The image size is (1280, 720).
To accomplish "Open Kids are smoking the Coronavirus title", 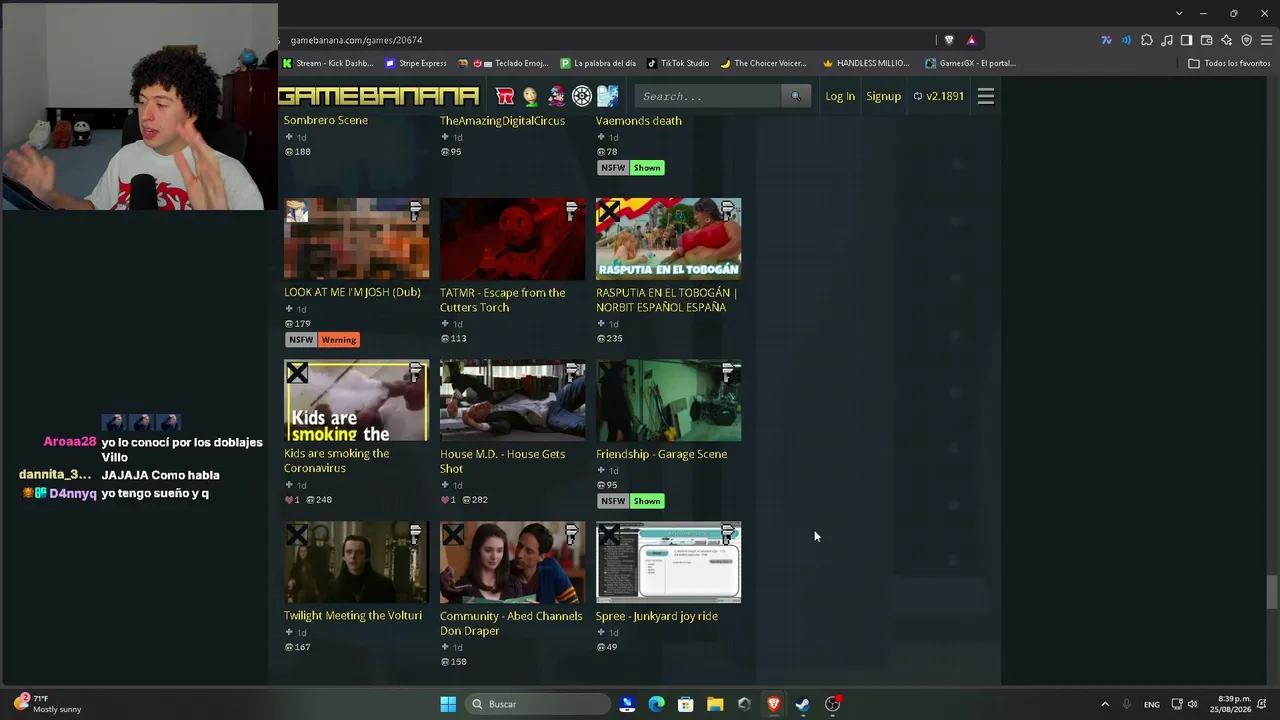I will tap(337, 461).
